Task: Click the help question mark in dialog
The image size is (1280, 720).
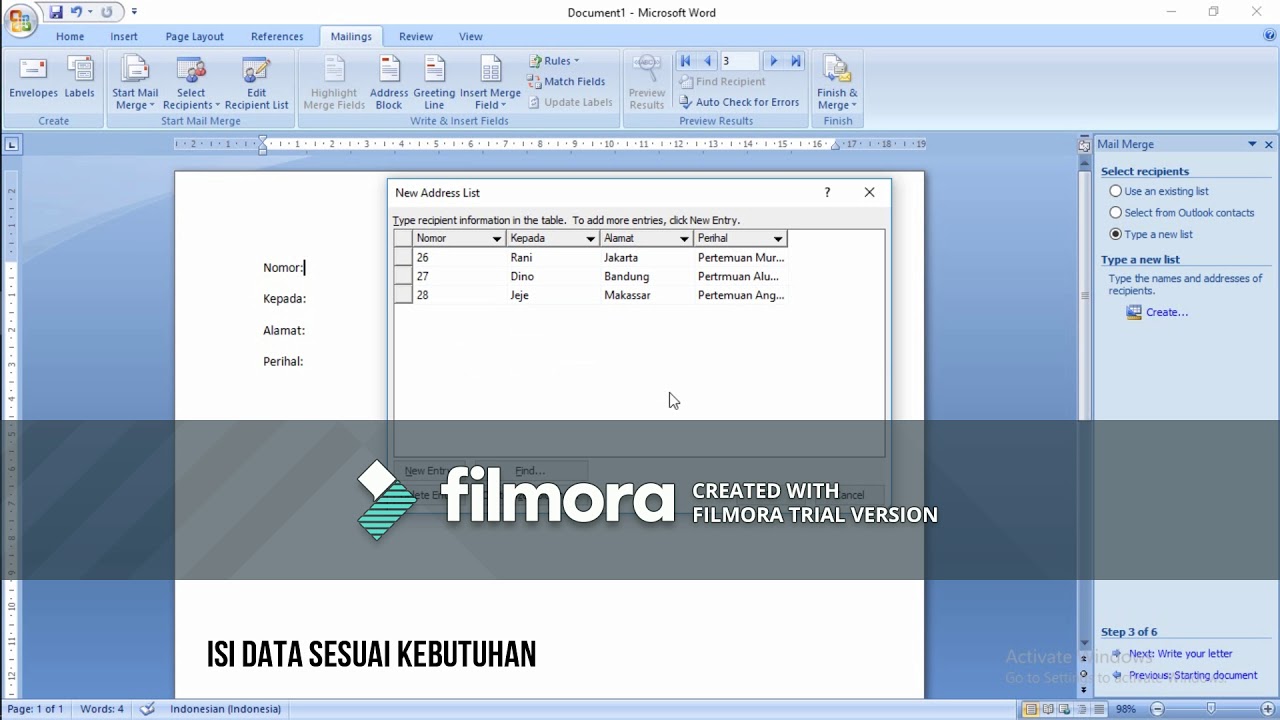Action: (x=827, y=192)
